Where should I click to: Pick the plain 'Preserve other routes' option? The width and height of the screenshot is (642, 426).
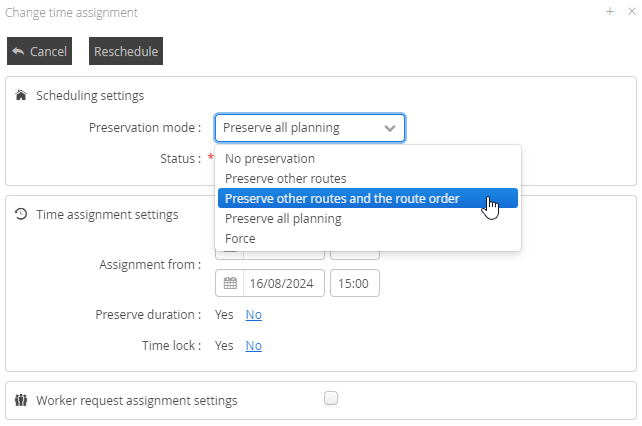tap(286, 178)
